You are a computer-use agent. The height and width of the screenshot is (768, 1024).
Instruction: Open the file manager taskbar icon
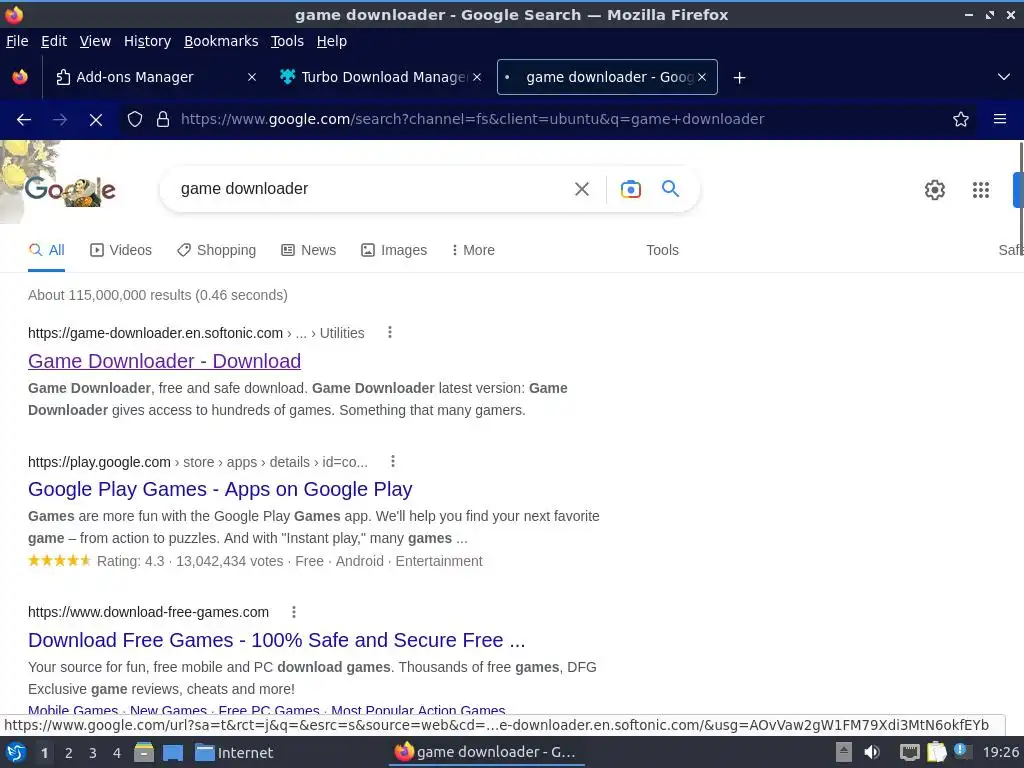[x=144, y=753]
